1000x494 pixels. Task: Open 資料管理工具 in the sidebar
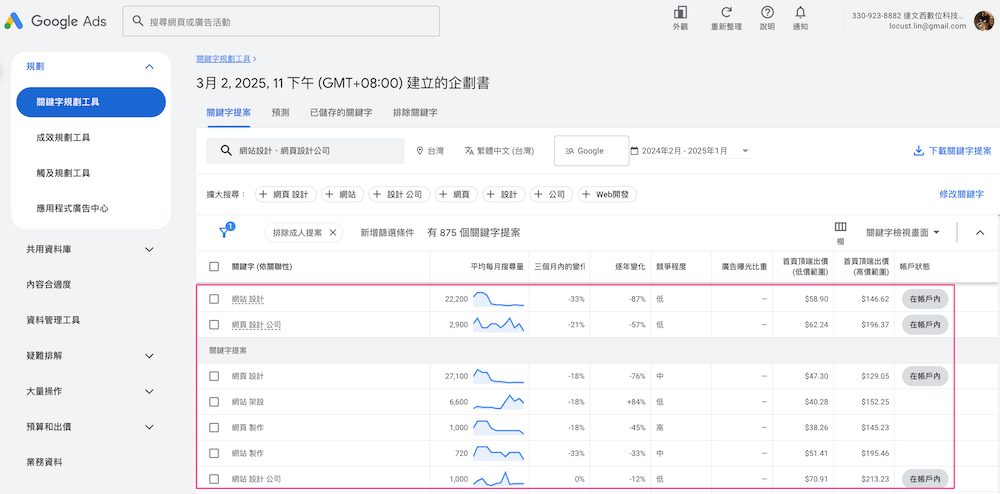click(x=53, y=320)
